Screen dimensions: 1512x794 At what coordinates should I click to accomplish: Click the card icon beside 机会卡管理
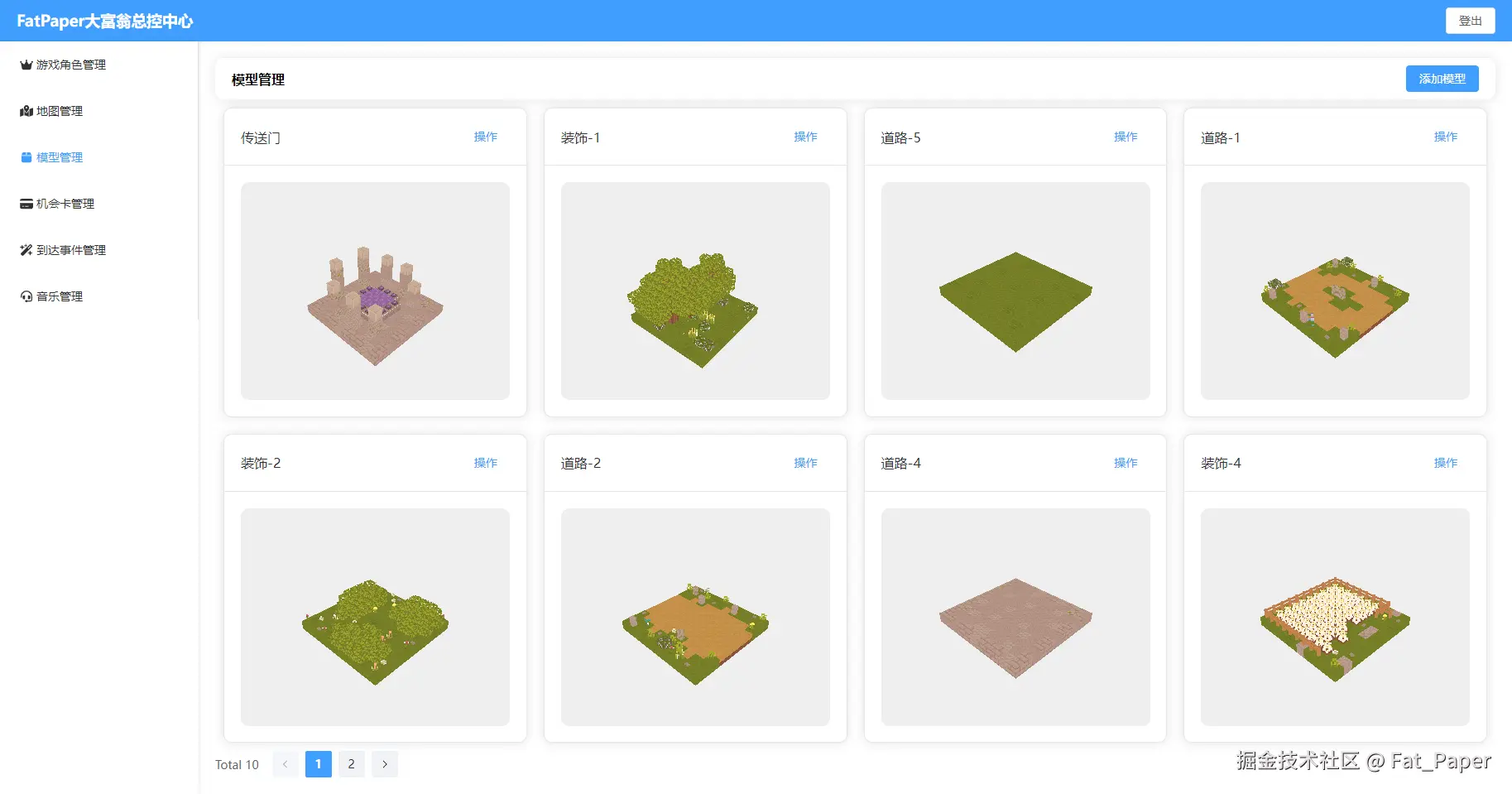(26, 204)
